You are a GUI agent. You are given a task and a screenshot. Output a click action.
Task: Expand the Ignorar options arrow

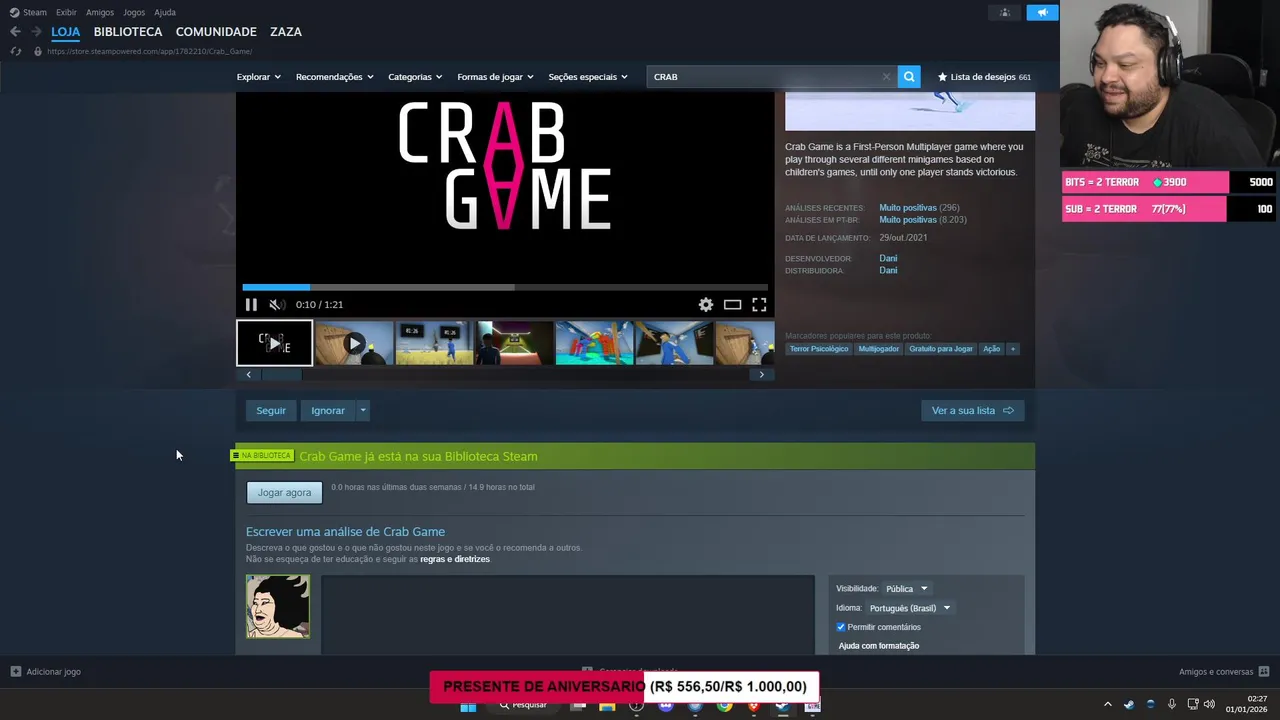point(363,411)
